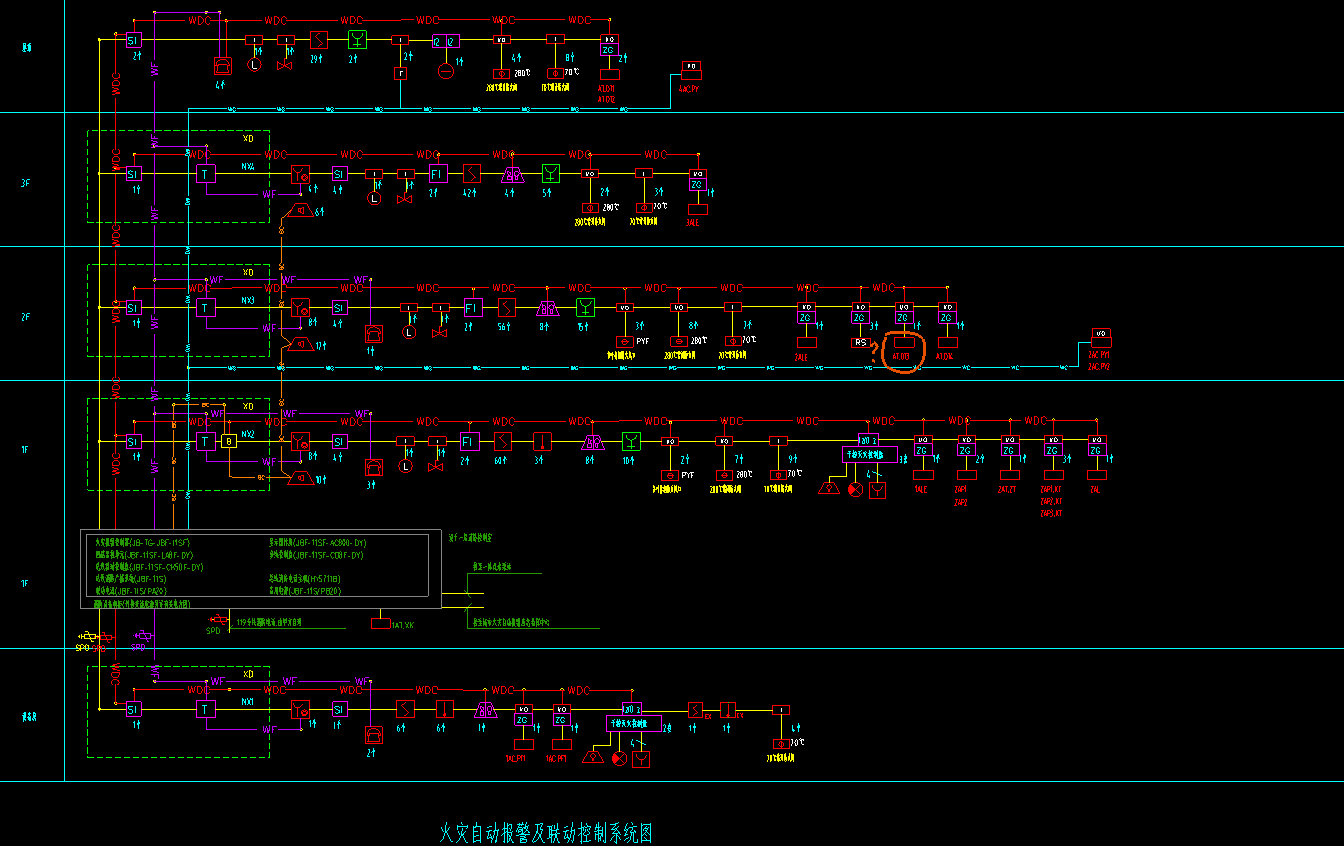
Task: Click the 3F floor label on the left
Action: 28,183
